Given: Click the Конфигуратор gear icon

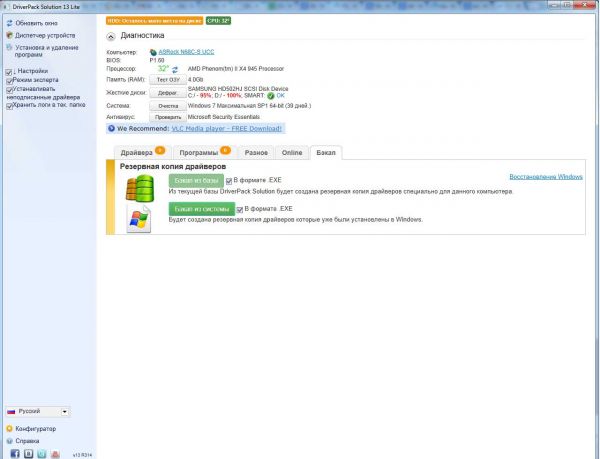Looking at the screenshot, I should point(10,428).
